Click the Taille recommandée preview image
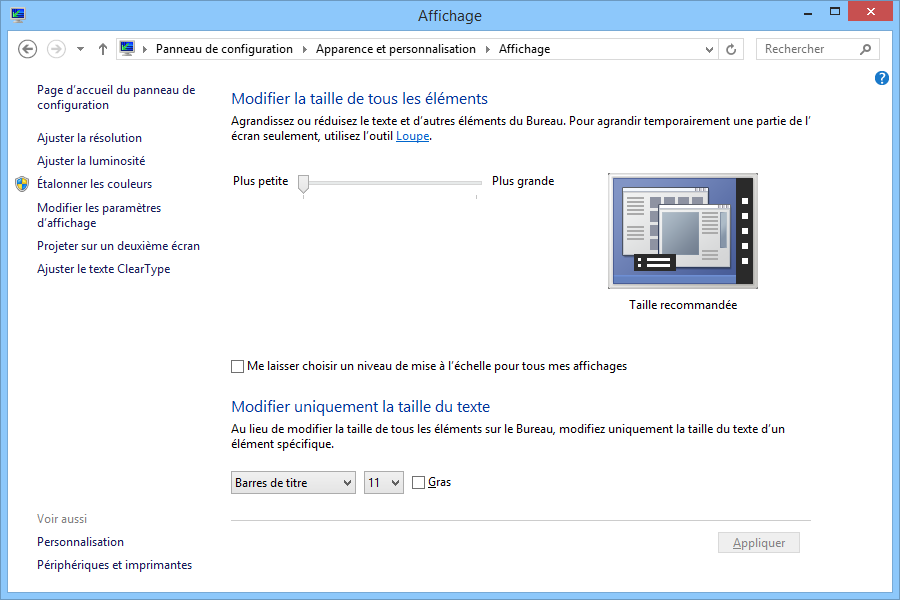This screenshot has height=600, width=900. click(683, 231)
